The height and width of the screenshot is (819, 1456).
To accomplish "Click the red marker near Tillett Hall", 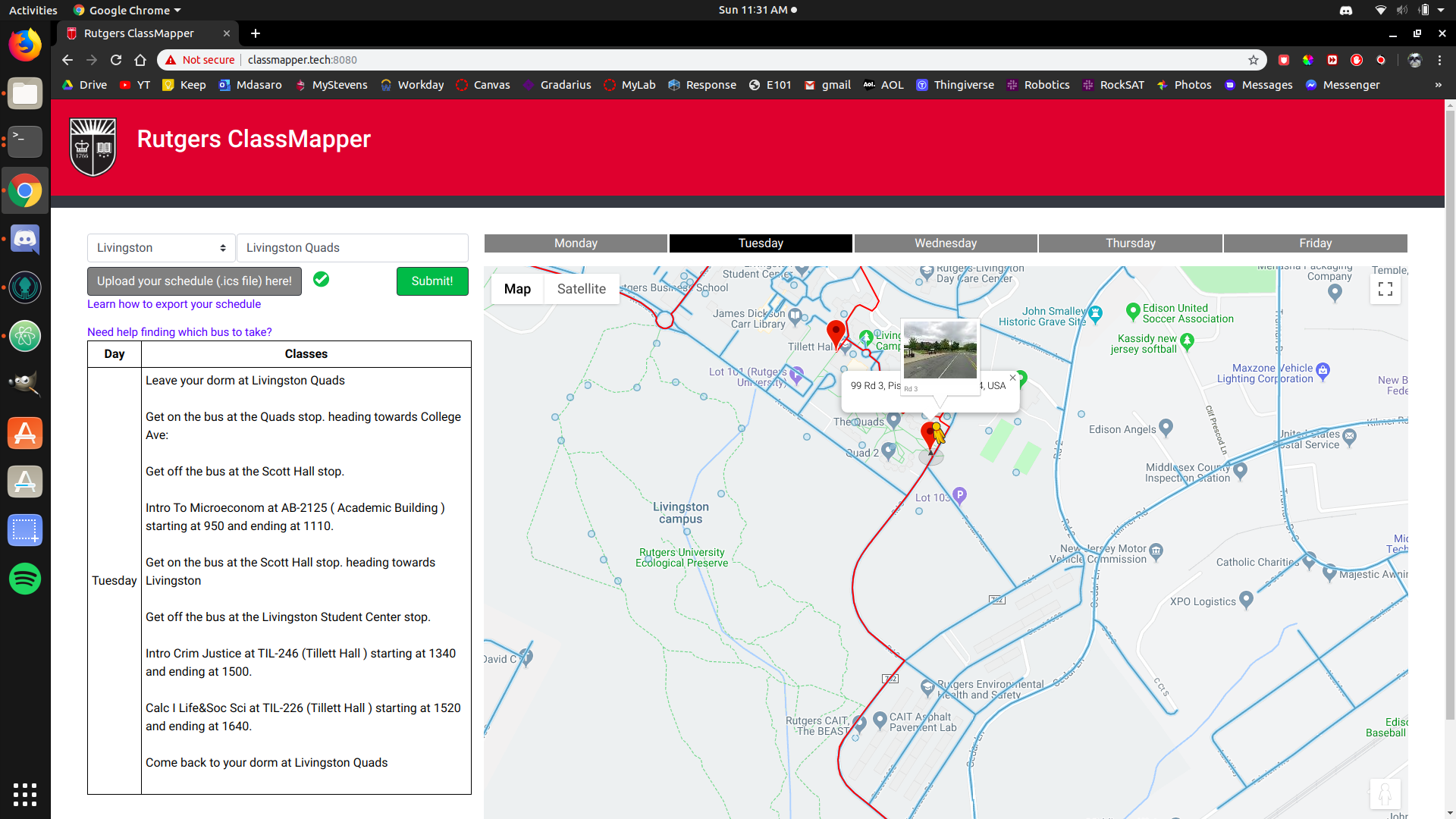I will [x=836, y=331].
